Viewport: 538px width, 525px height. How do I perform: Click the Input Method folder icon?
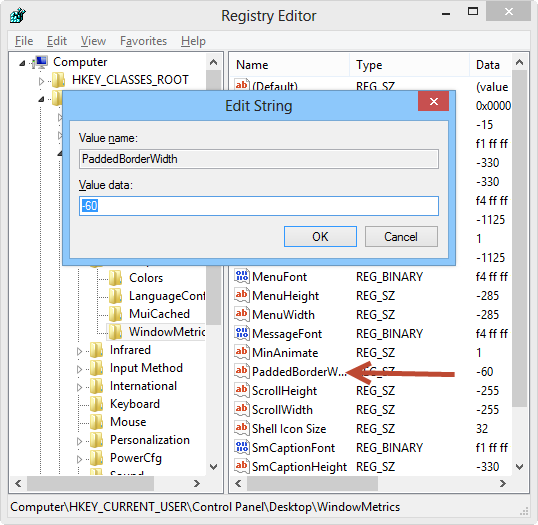pyautogui.click(x=97, y=368)
